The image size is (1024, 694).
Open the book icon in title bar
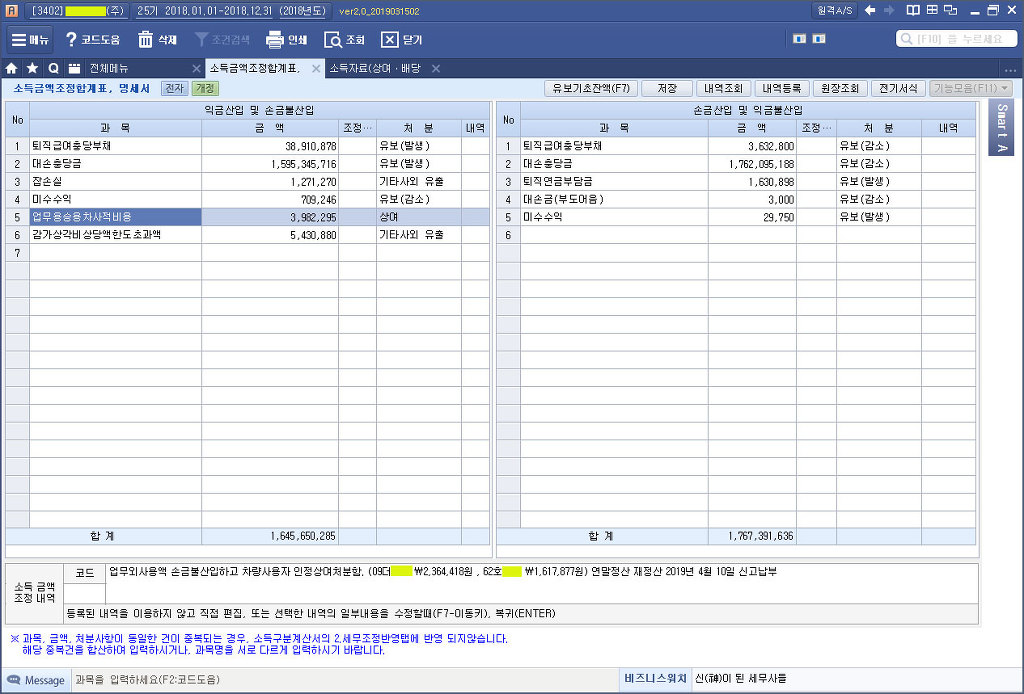point(913,10)
